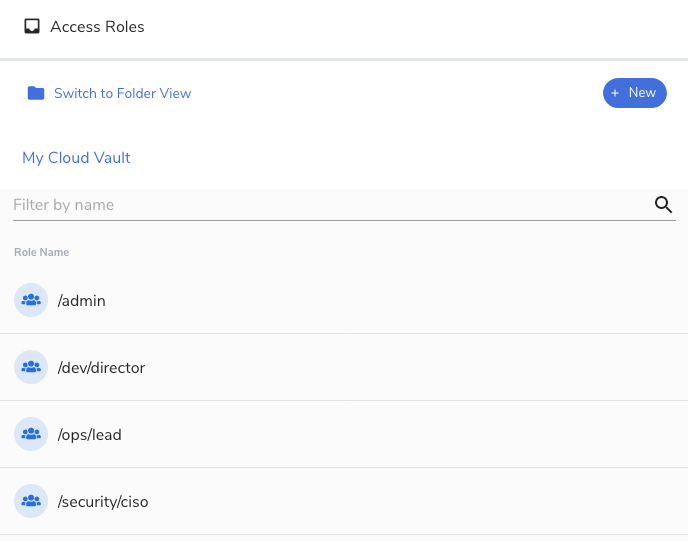Click the group icon beside /security/ciso
This screenshot has height=541, width=688.
(31, 501)
